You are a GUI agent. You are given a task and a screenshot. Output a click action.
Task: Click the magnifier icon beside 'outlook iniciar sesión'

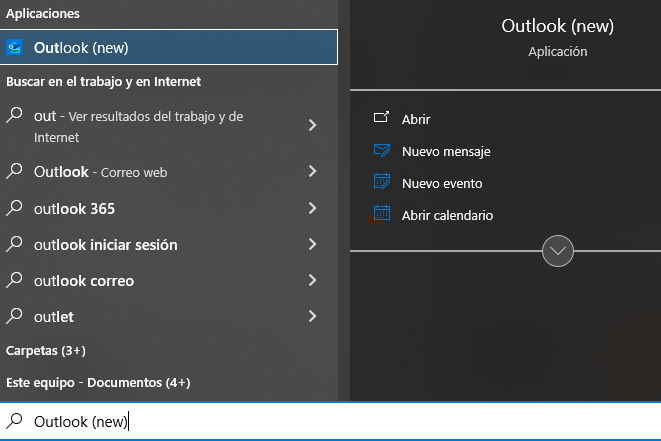(14, 244)
